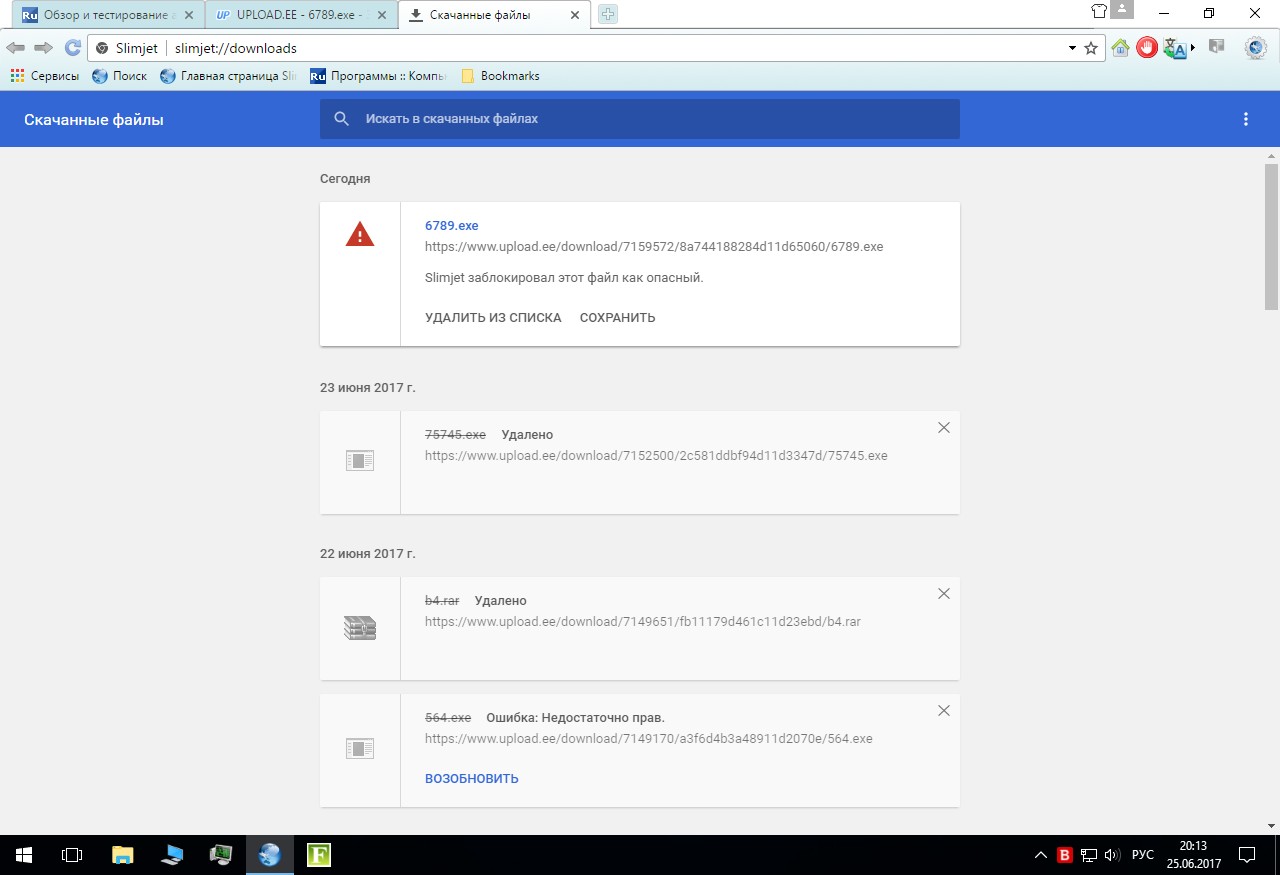This screenshot has height=875, width=1280.
Task: Open the 75745.exe upload.ee download URL
Action: [656, 455]
